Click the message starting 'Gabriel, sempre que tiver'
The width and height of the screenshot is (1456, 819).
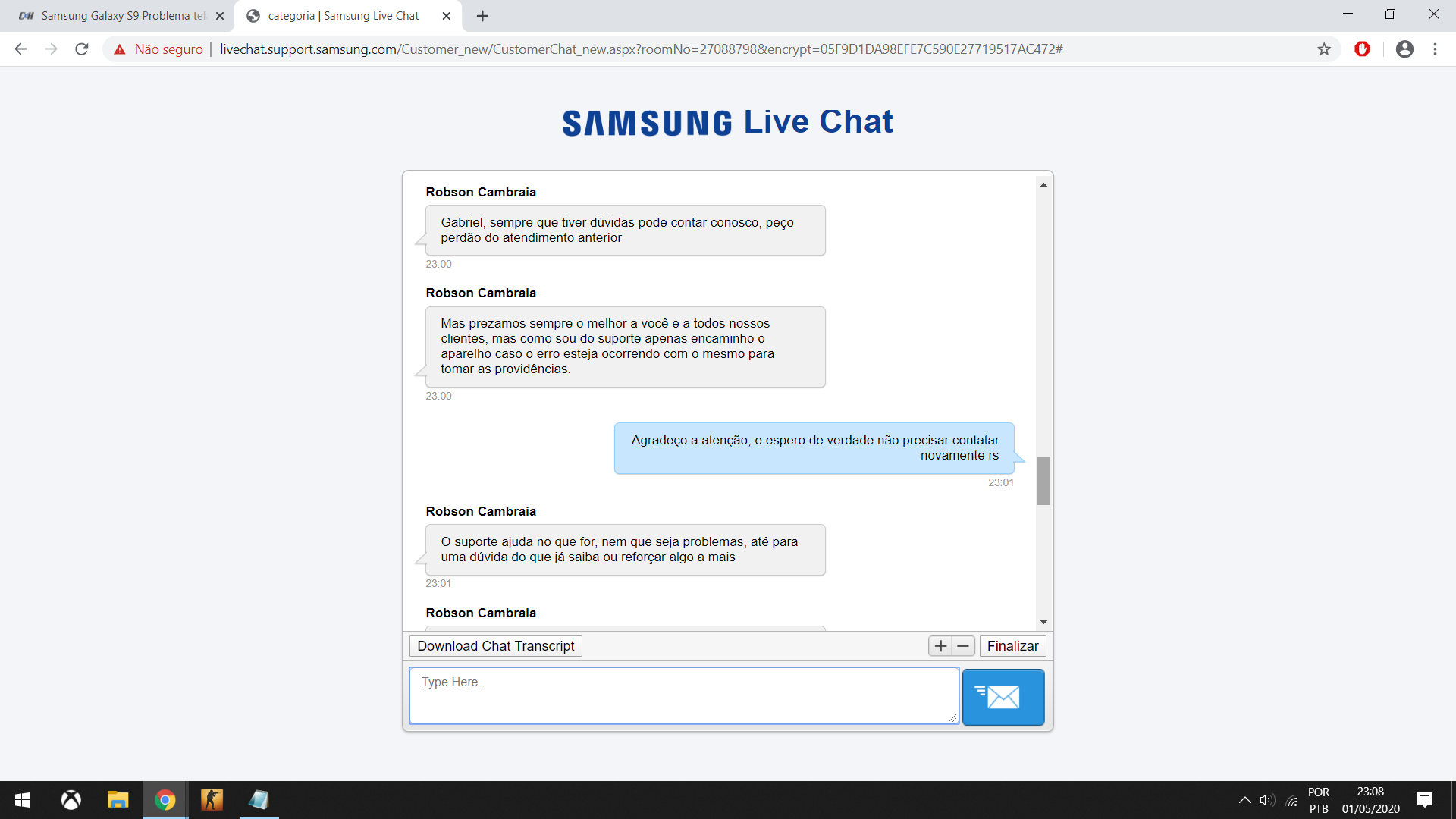point(625,231)
